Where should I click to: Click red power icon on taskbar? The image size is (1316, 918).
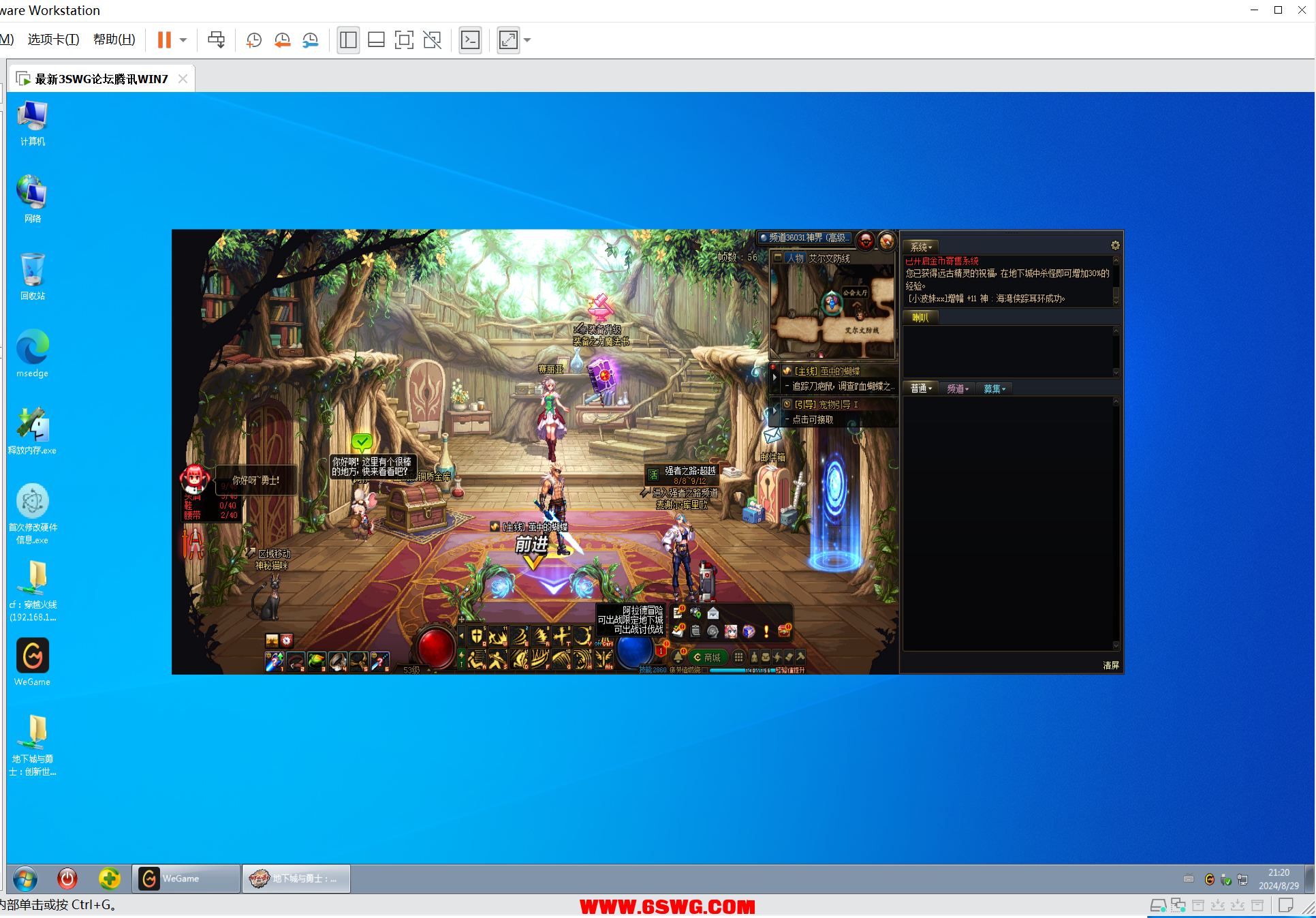[x=67, y=879]
